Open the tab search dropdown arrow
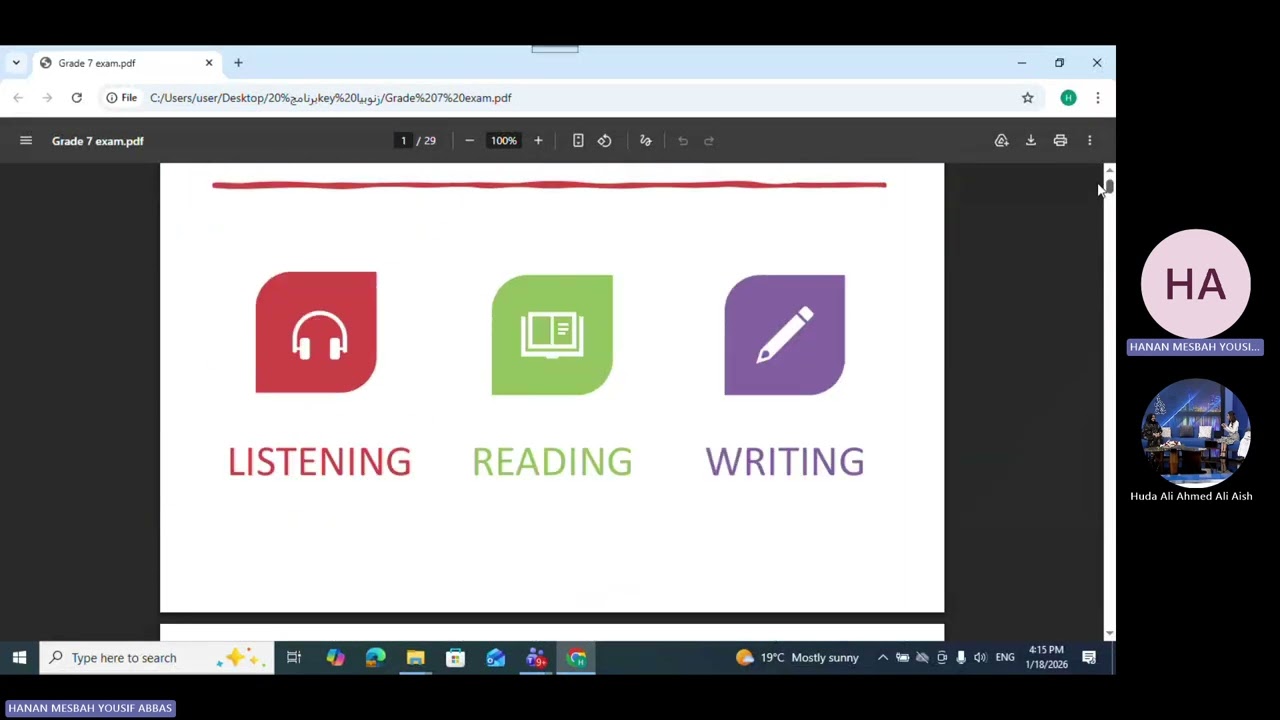1280x720 pixels. [x=16, y=63]
